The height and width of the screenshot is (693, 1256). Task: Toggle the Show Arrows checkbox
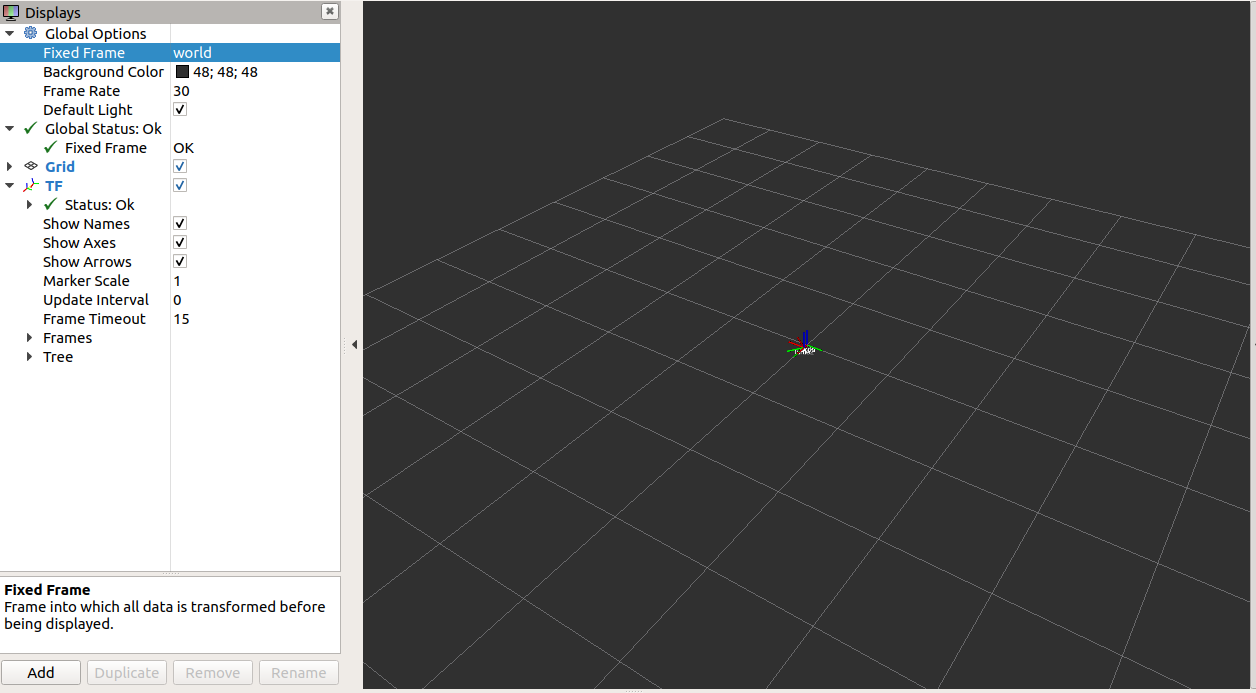point(180,261)
